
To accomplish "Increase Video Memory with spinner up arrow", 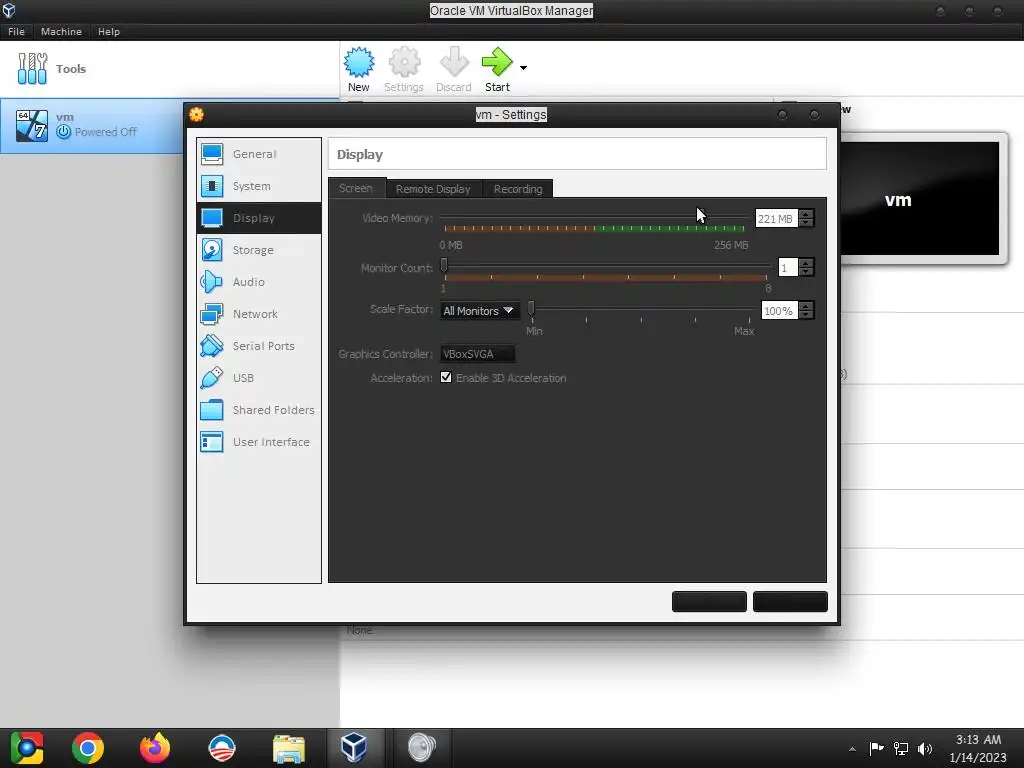I will click(x=807, y=214).
